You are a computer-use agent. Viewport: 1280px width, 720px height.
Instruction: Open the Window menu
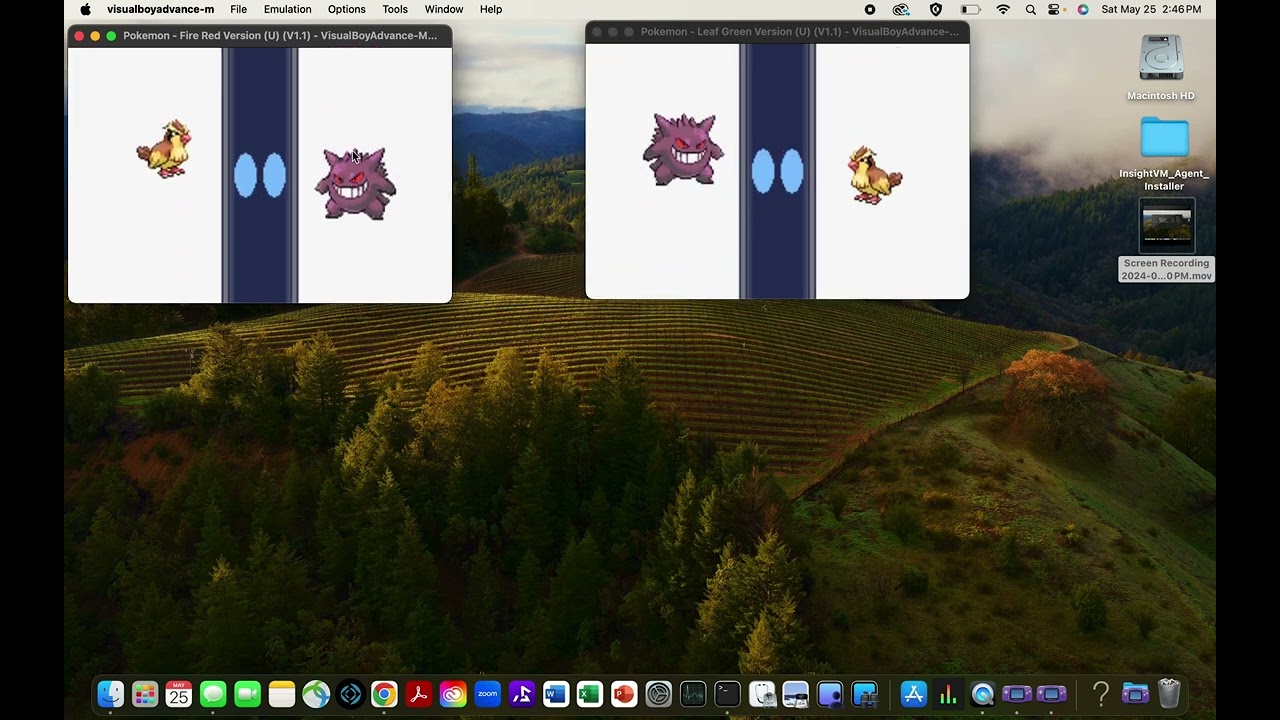(x=444, y=9)
